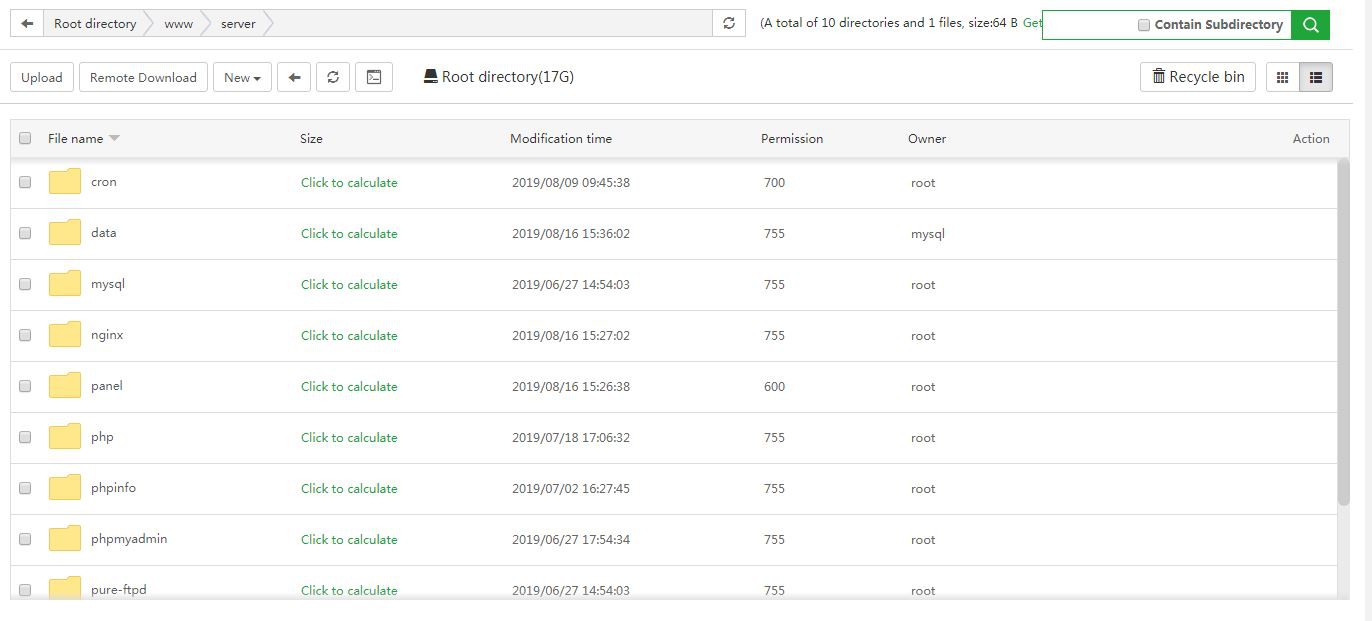Enable the Contain Subdirectory checkbox
Image resolution: width=1372 pixels, height=621 pixels.
click(x=1144, y=25)
